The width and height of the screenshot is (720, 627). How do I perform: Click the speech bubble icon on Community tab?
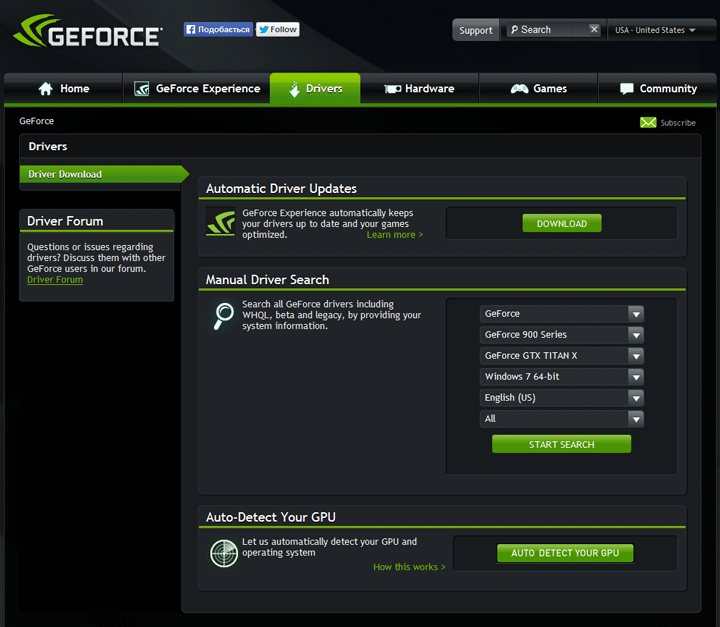click(x=627, y=89)
